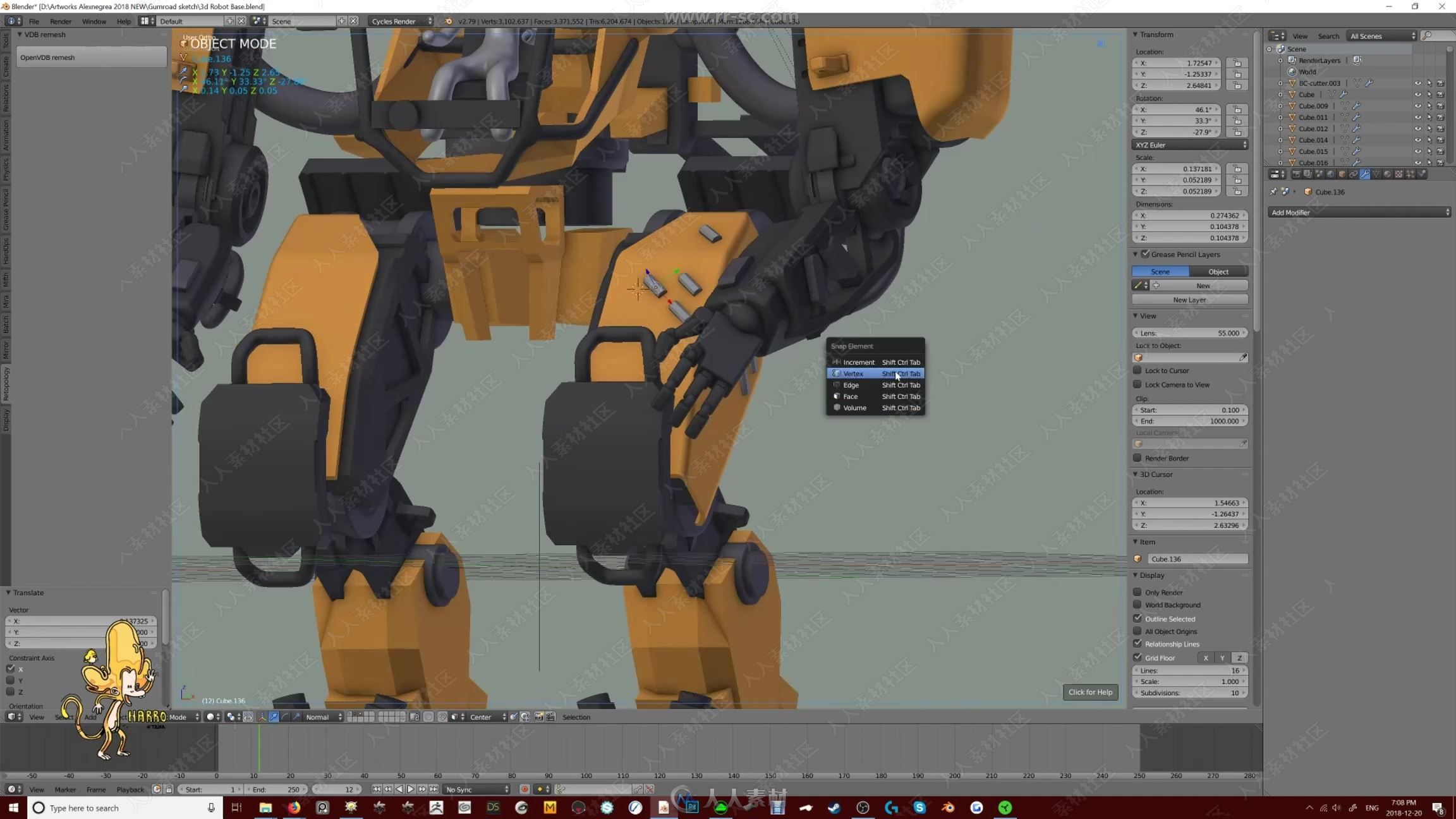Open the Texture properties tab (checker icon)

(x=1399, y=174)
